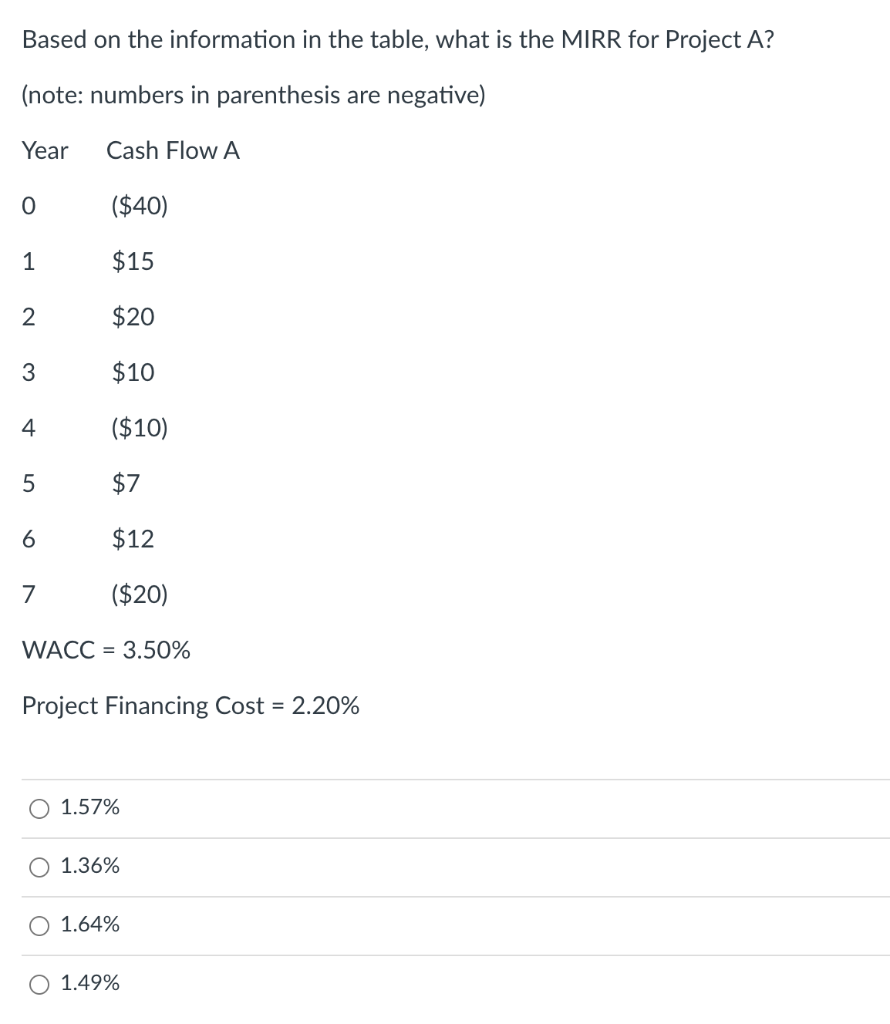The width and height of the screenshot is (890, 1024).
Task: Click the ($10) year 4 cash flow
Action: tap(140, 428)
